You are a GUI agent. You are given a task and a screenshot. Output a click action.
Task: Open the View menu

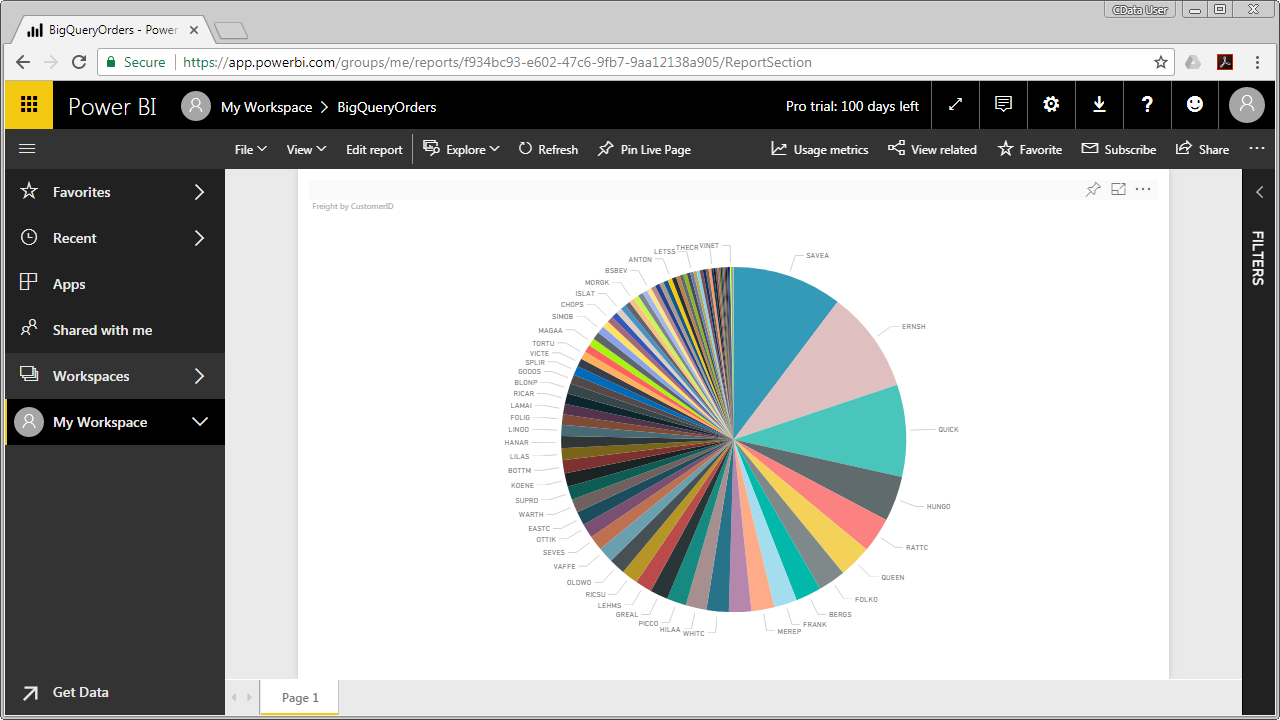click(x=305, y=149)
